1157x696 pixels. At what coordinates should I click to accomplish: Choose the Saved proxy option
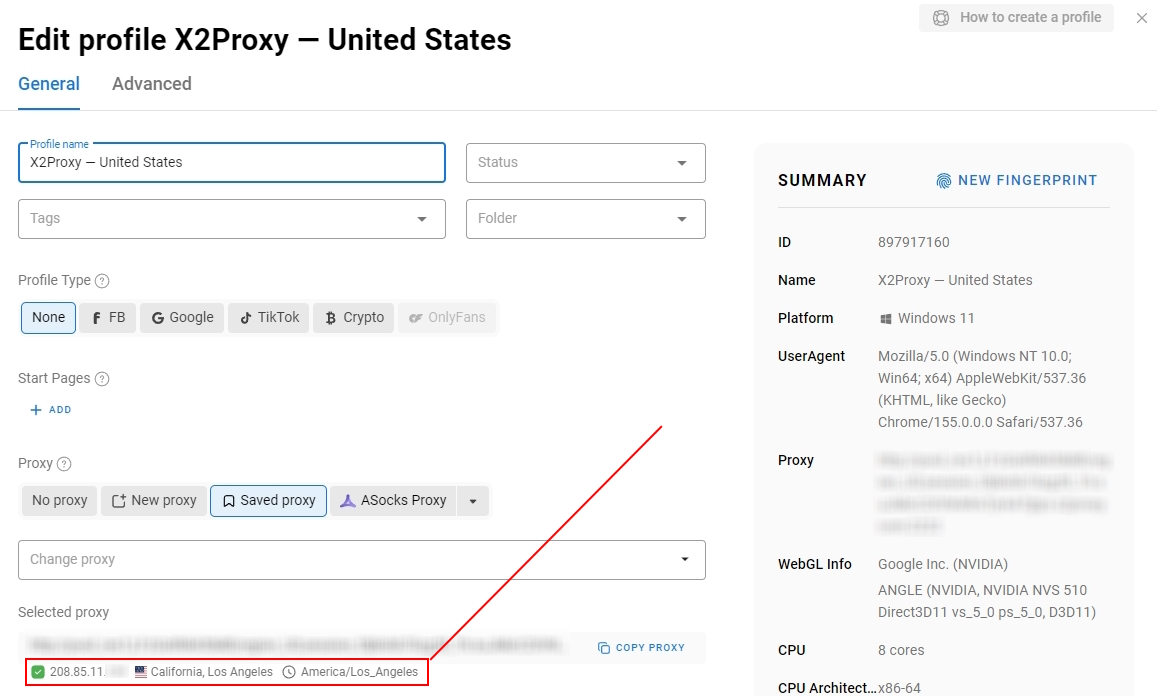[x=269, y=500]
